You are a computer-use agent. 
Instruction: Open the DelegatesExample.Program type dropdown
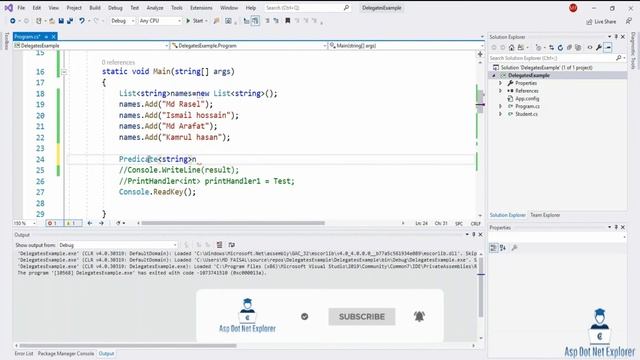pyautogui.click(x=249, y=46)
